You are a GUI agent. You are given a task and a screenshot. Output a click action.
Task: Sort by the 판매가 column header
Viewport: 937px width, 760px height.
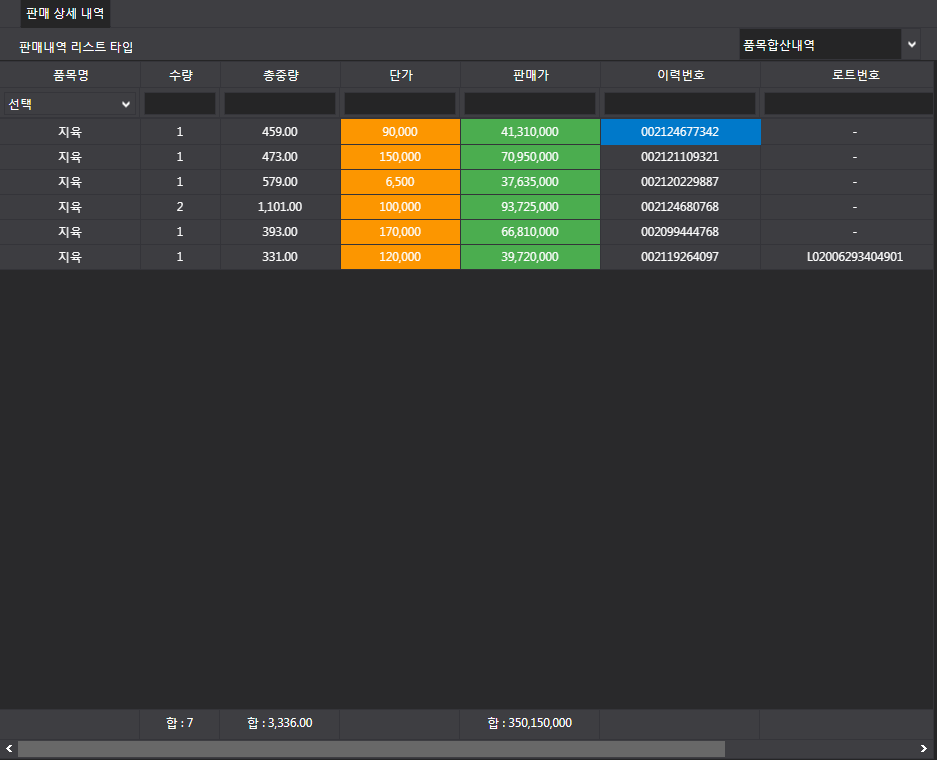click(531, 75)
